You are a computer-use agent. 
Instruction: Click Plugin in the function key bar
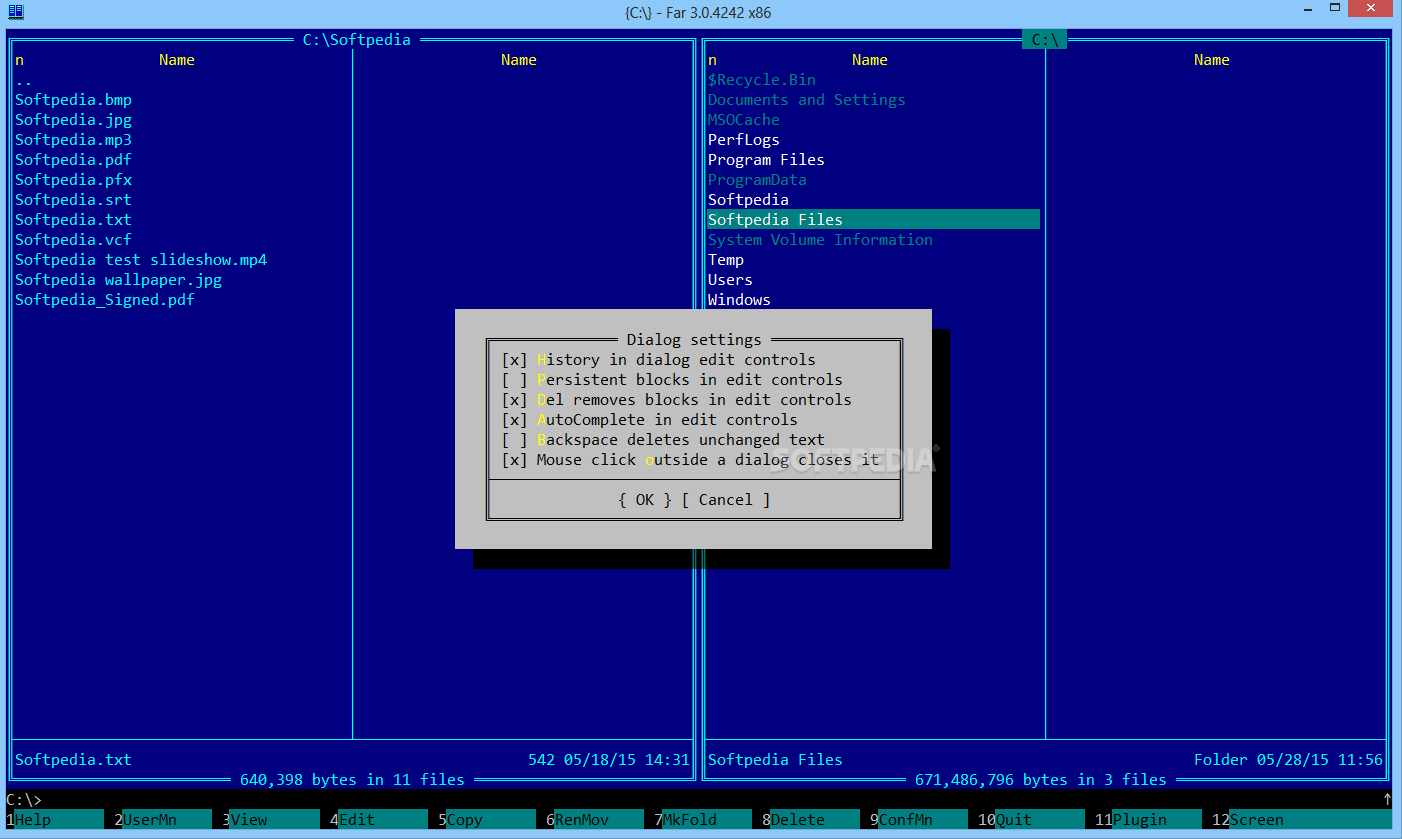point(1147,820)
